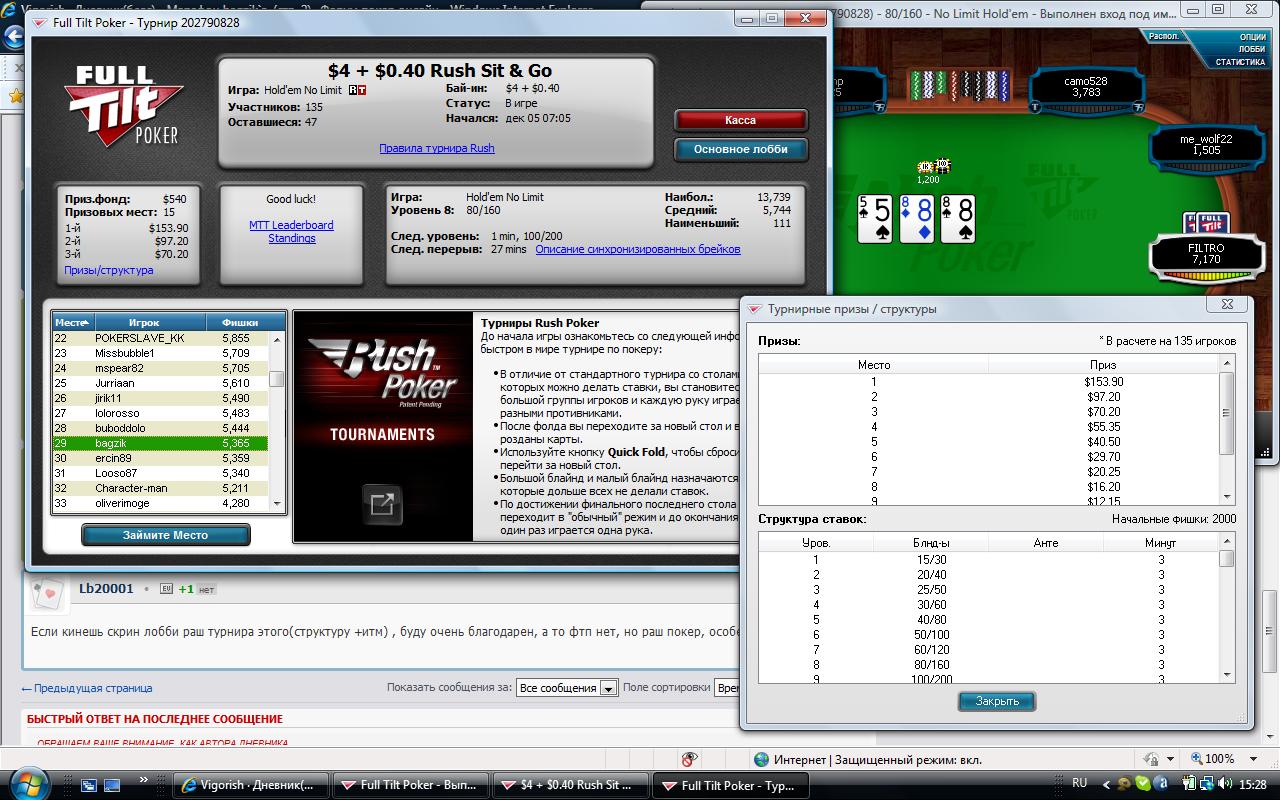Open the Призы/структура link
Viewport: 1280px width, 800px height.
[x=109, y=270]
